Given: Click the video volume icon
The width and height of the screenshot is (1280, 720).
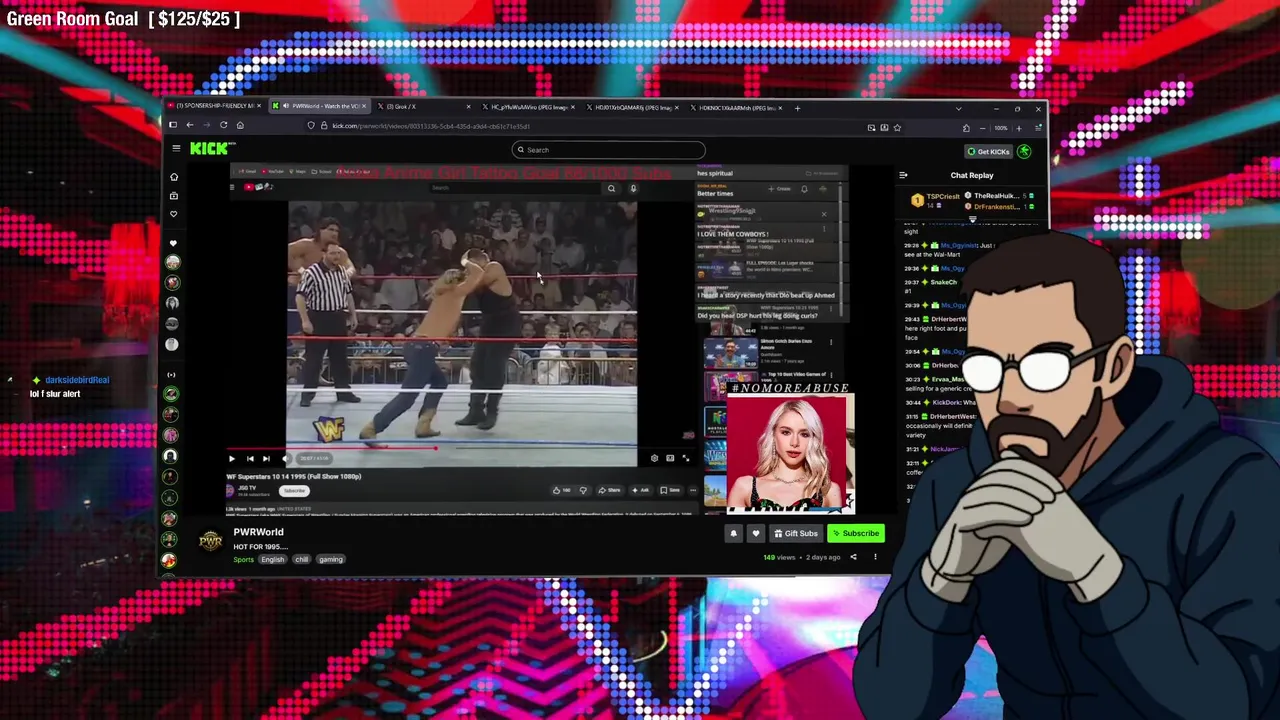Looking at the screenshot, I should (x=284, y=459).
